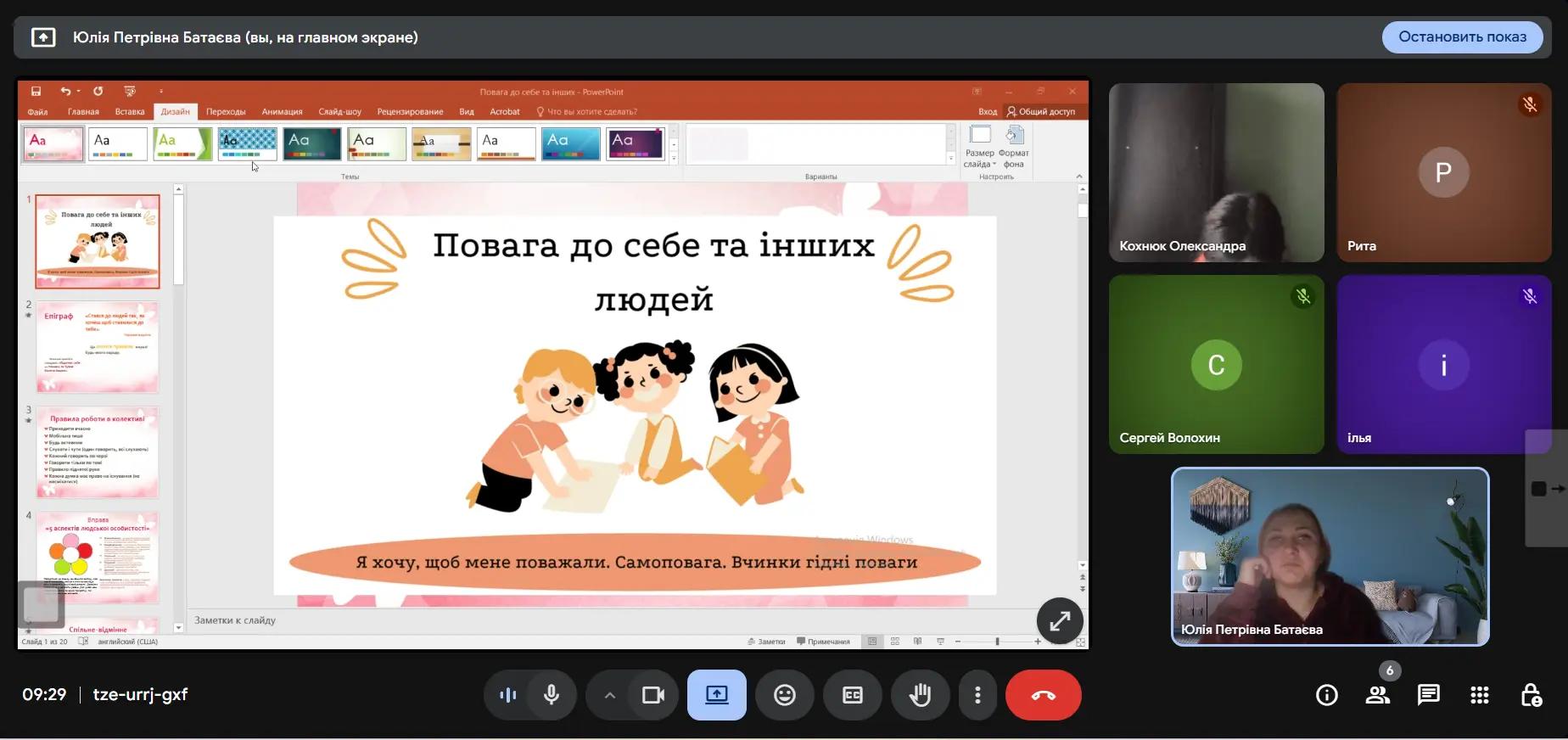The height and width of the screenshot is (740, 1568).
Task: Click the raise hand icon
Action: [920, 695]
